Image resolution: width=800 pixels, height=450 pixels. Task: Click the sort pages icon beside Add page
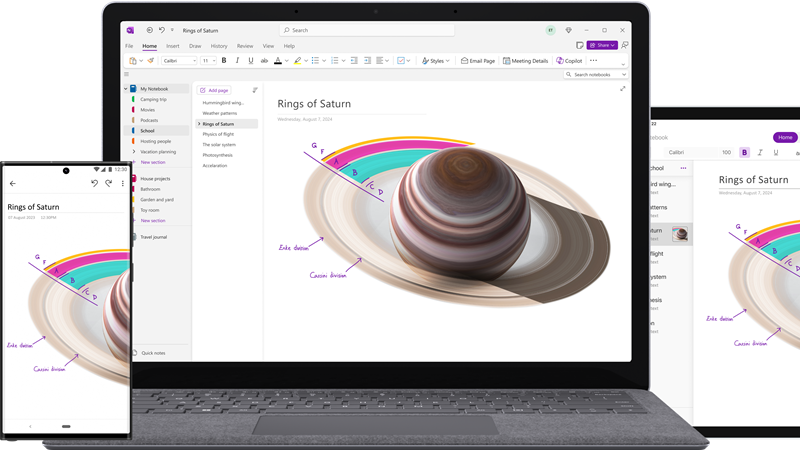(254, 90)
